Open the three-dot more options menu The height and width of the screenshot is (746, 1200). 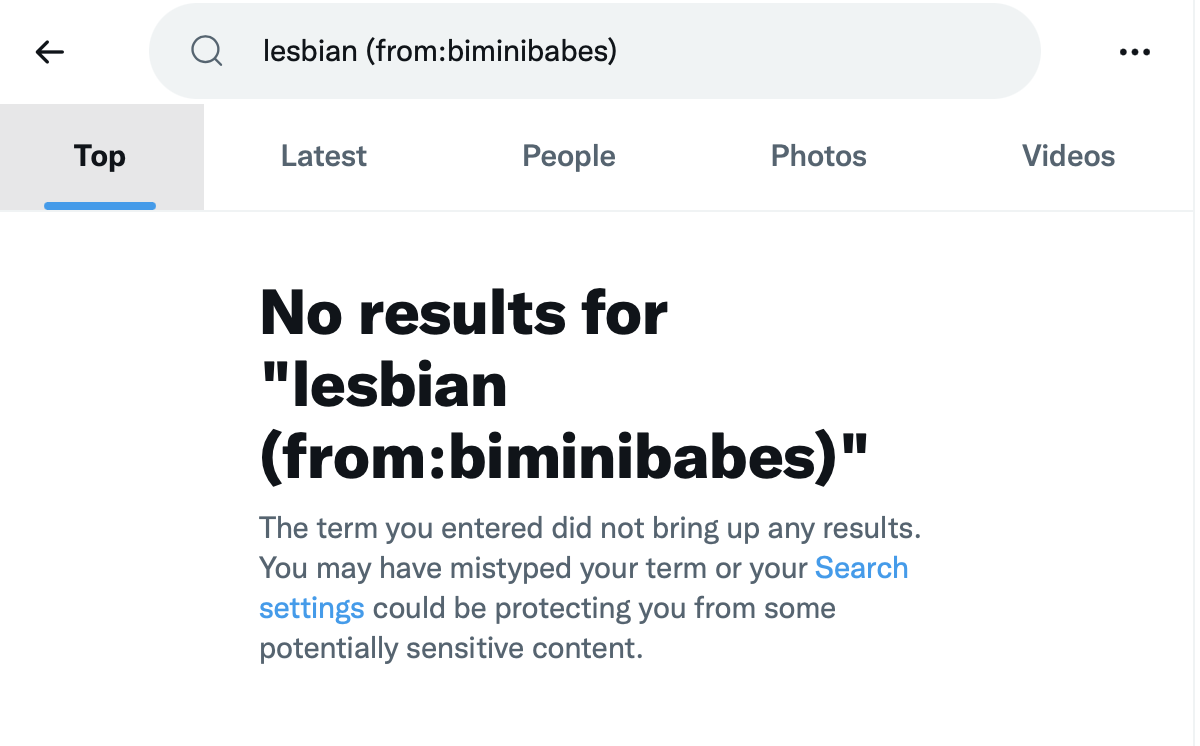(1134, 52)
